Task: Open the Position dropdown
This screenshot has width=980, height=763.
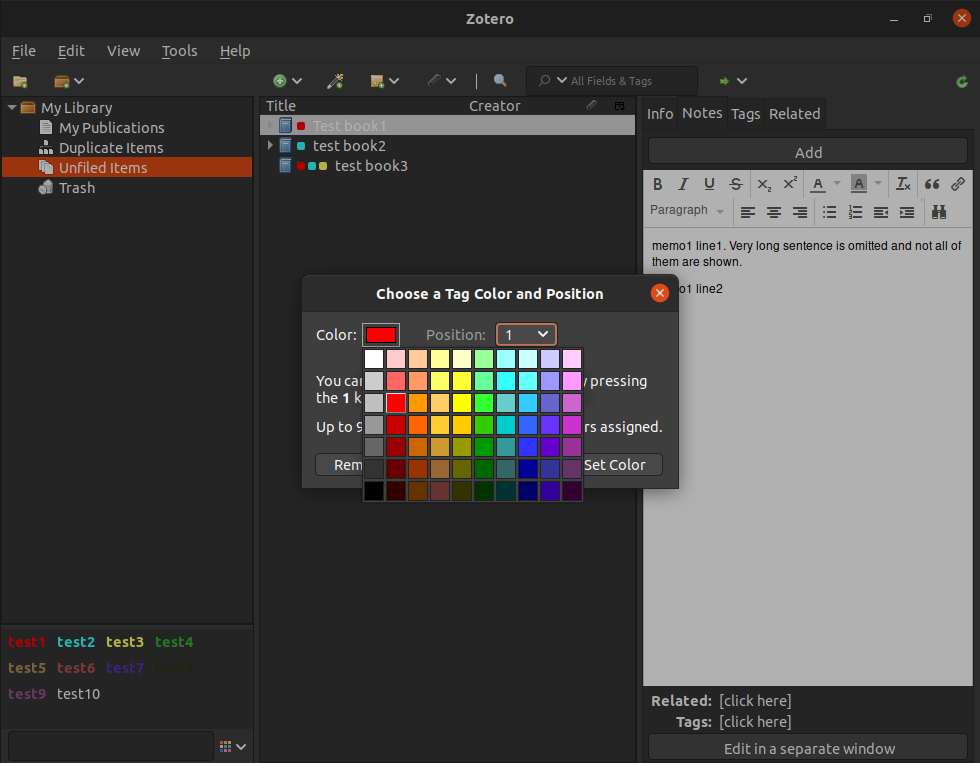Action: (526, 335)
